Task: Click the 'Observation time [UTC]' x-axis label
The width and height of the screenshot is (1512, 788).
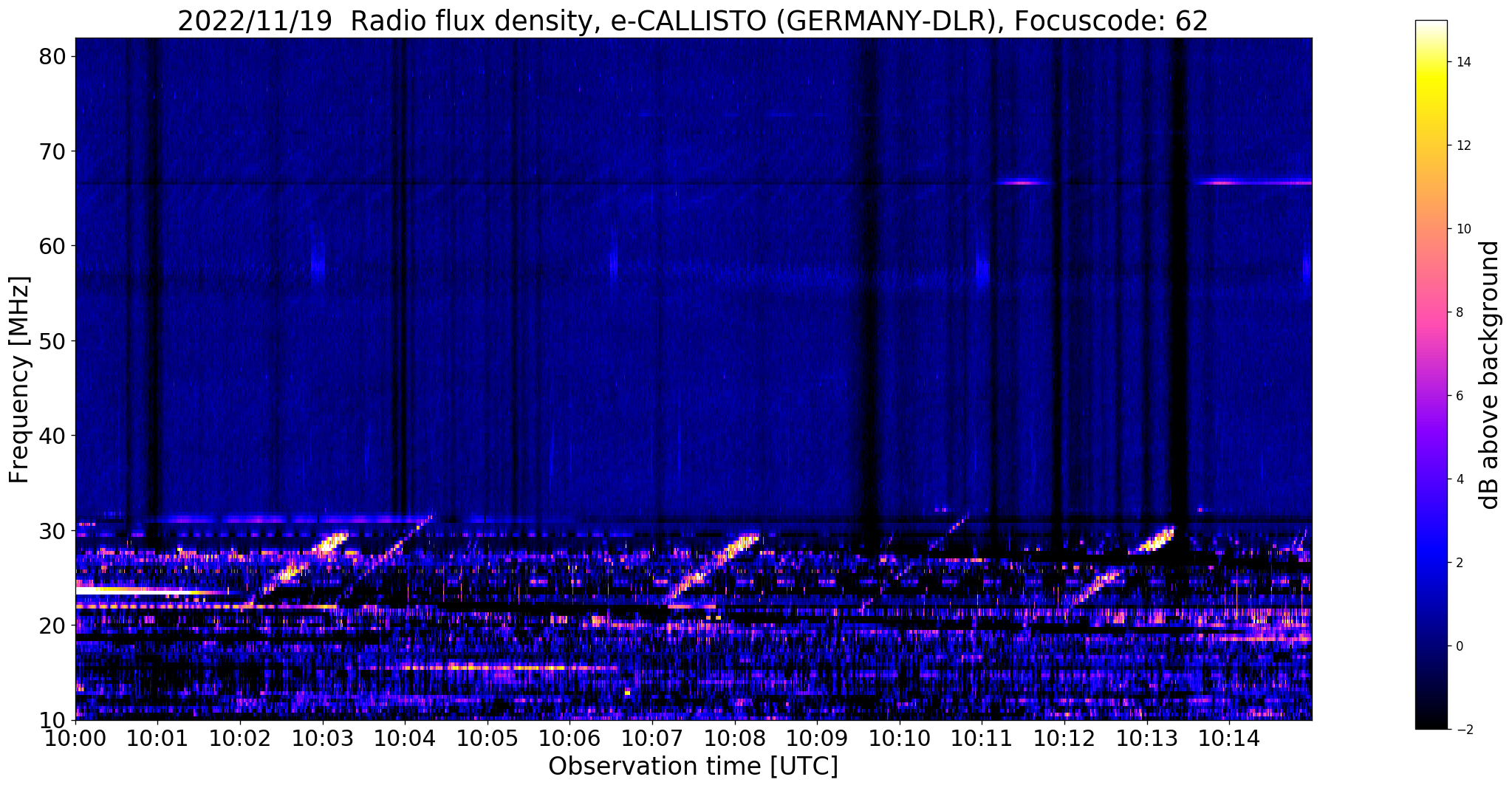Action: coord(693,767)
